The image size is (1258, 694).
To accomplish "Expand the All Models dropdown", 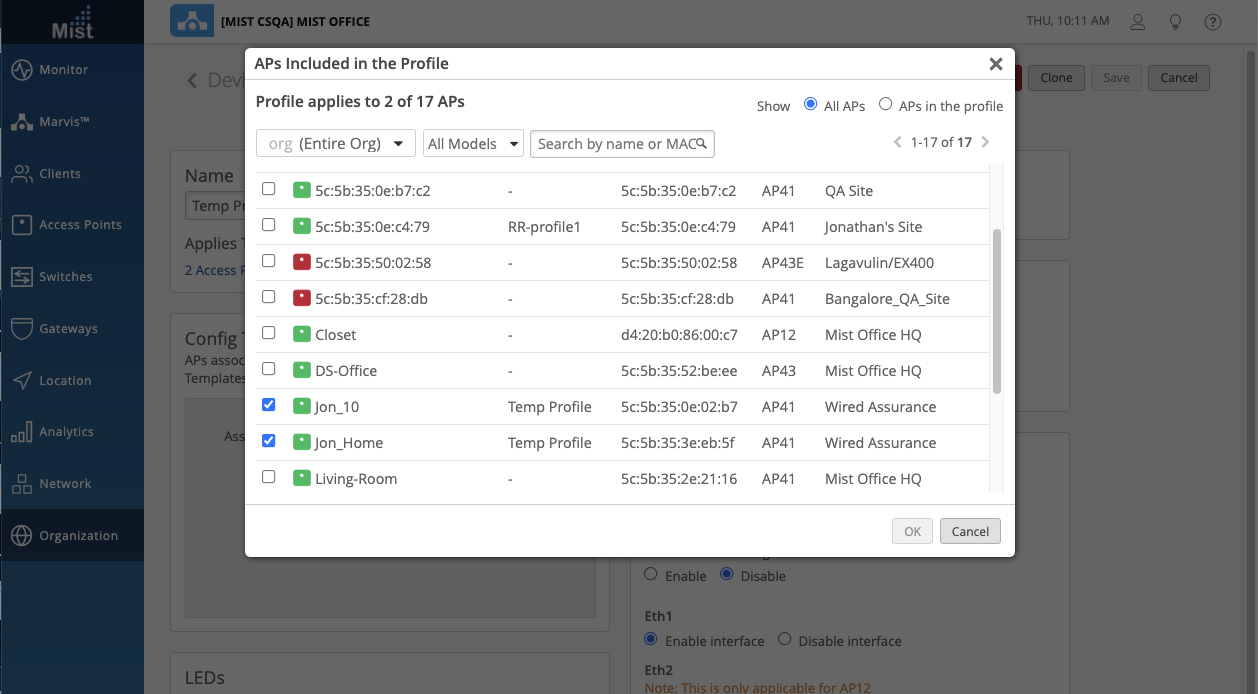I will tap(473, 144).
